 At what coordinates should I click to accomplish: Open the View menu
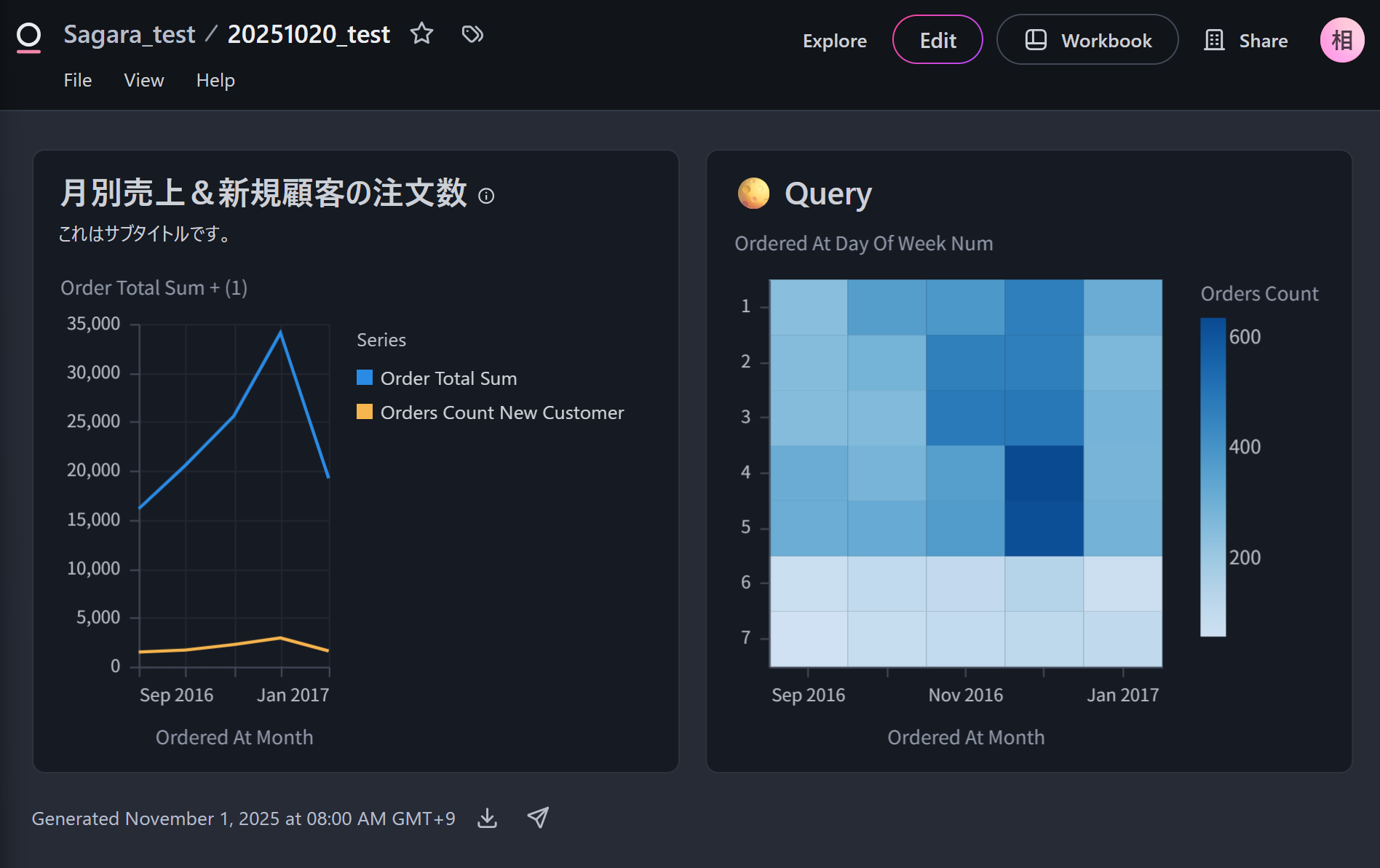143,80
